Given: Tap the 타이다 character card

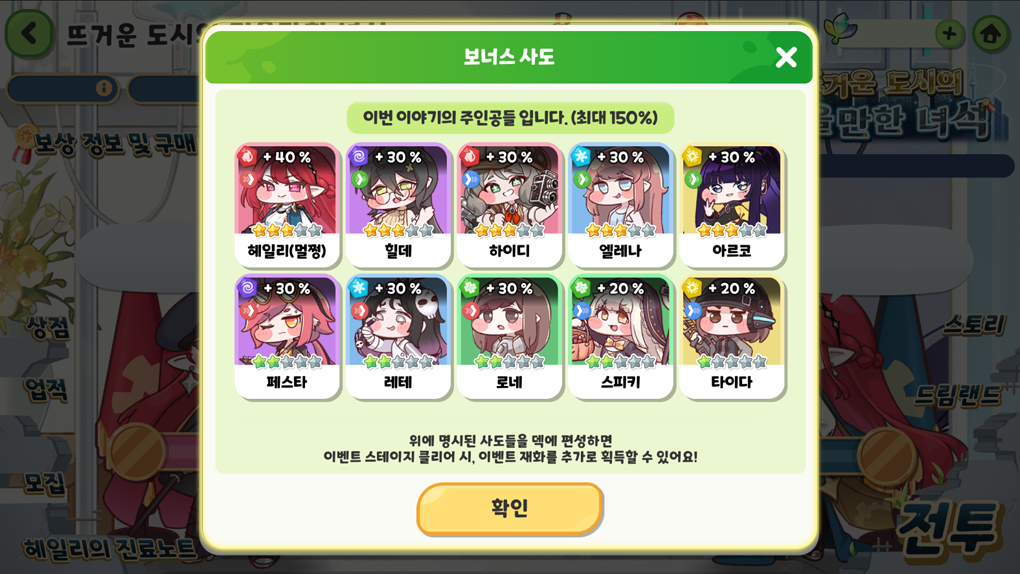Looking at the screenshot, I should [x=732, y=336].
